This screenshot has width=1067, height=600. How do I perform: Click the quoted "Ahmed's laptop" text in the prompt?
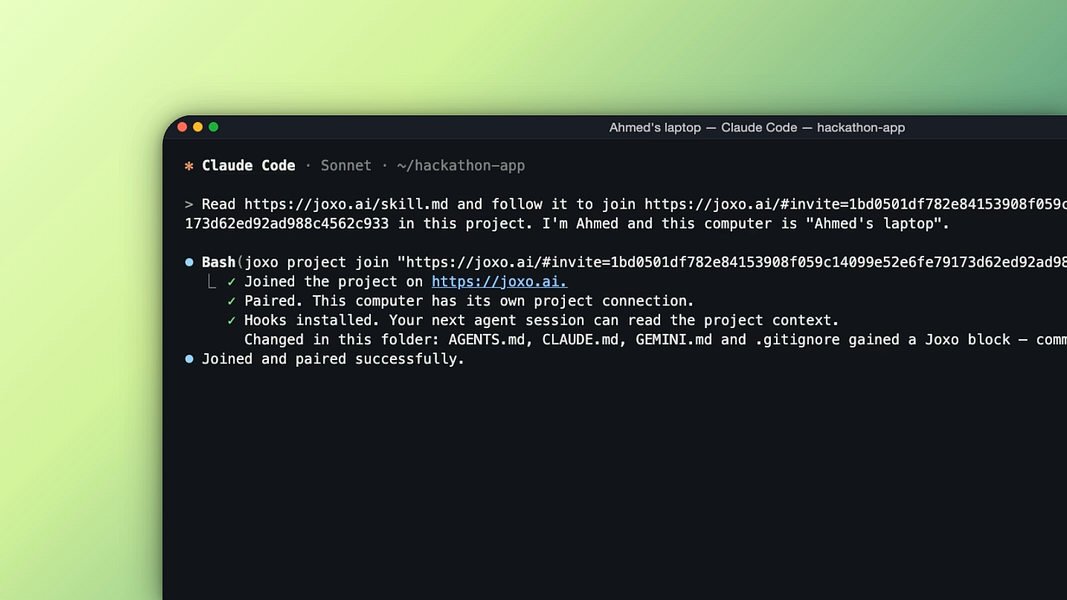[x=873, y=224]
